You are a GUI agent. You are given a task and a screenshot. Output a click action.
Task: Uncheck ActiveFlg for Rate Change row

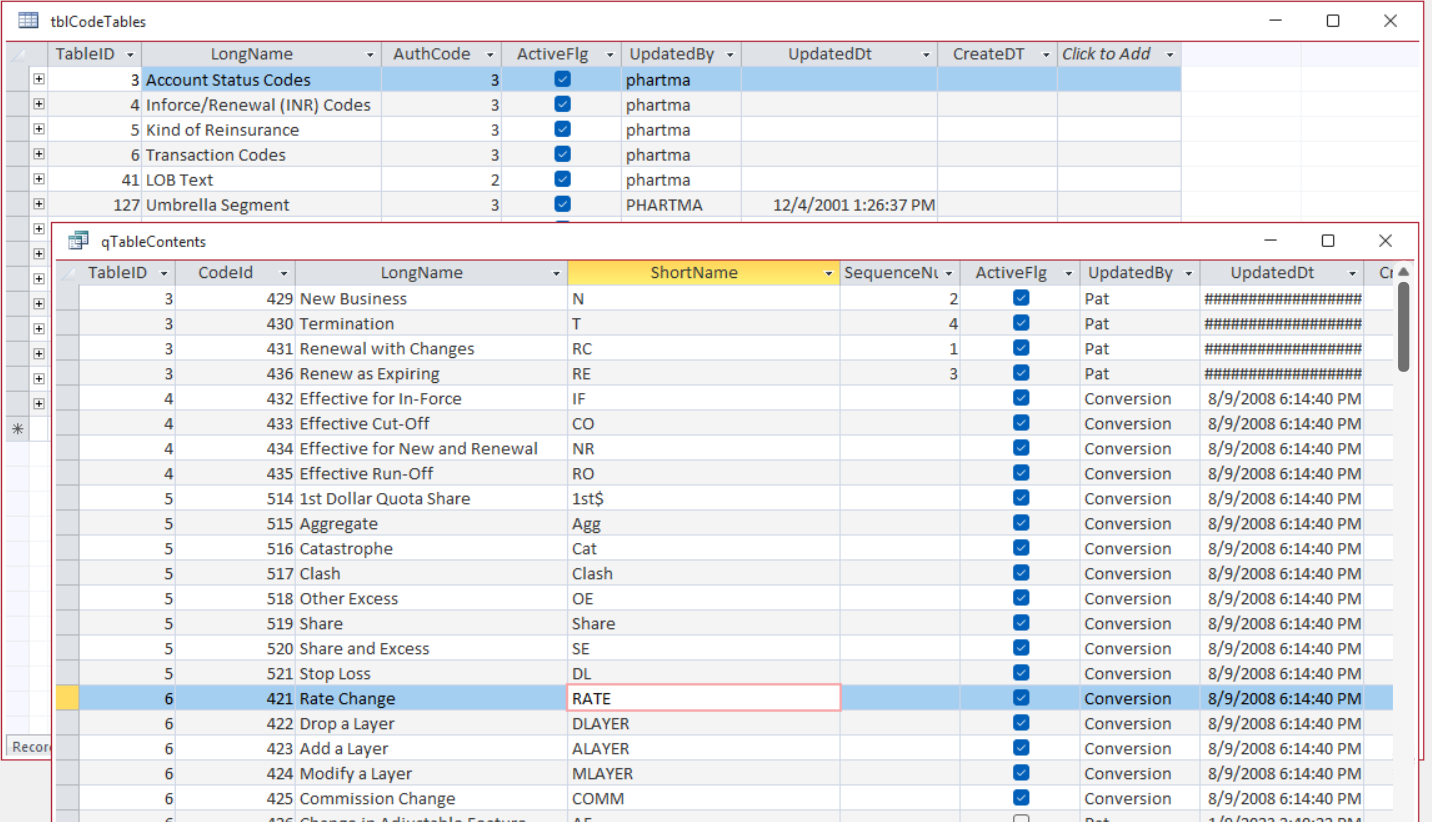[x=1021, y=698]
